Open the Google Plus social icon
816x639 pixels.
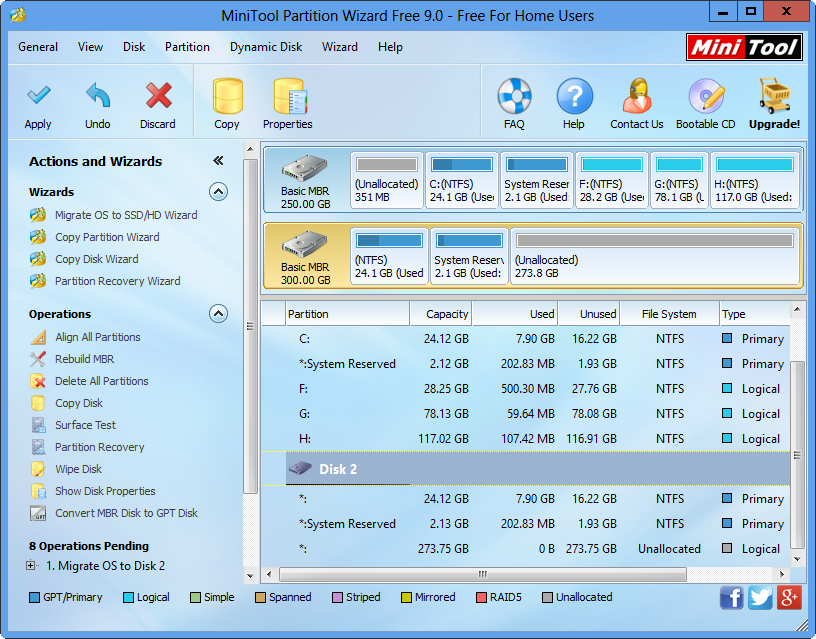[x=789, y=597]
